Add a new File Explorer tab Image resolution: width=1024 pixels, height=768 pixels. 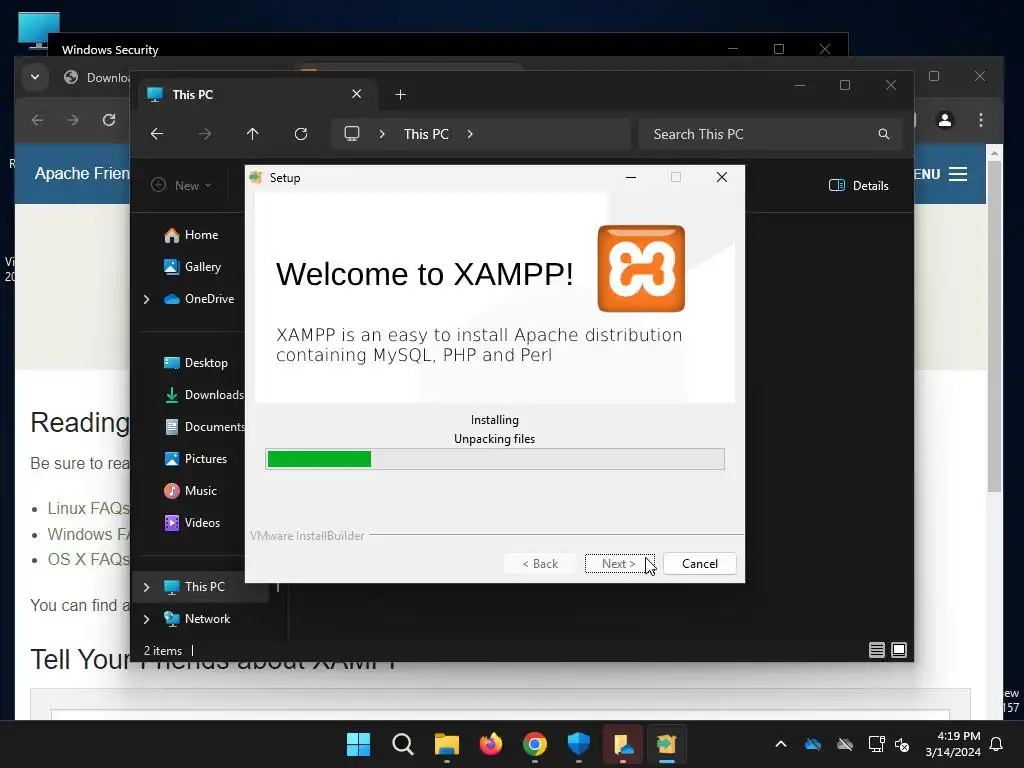pyautogui.click(x=400, y=95)
